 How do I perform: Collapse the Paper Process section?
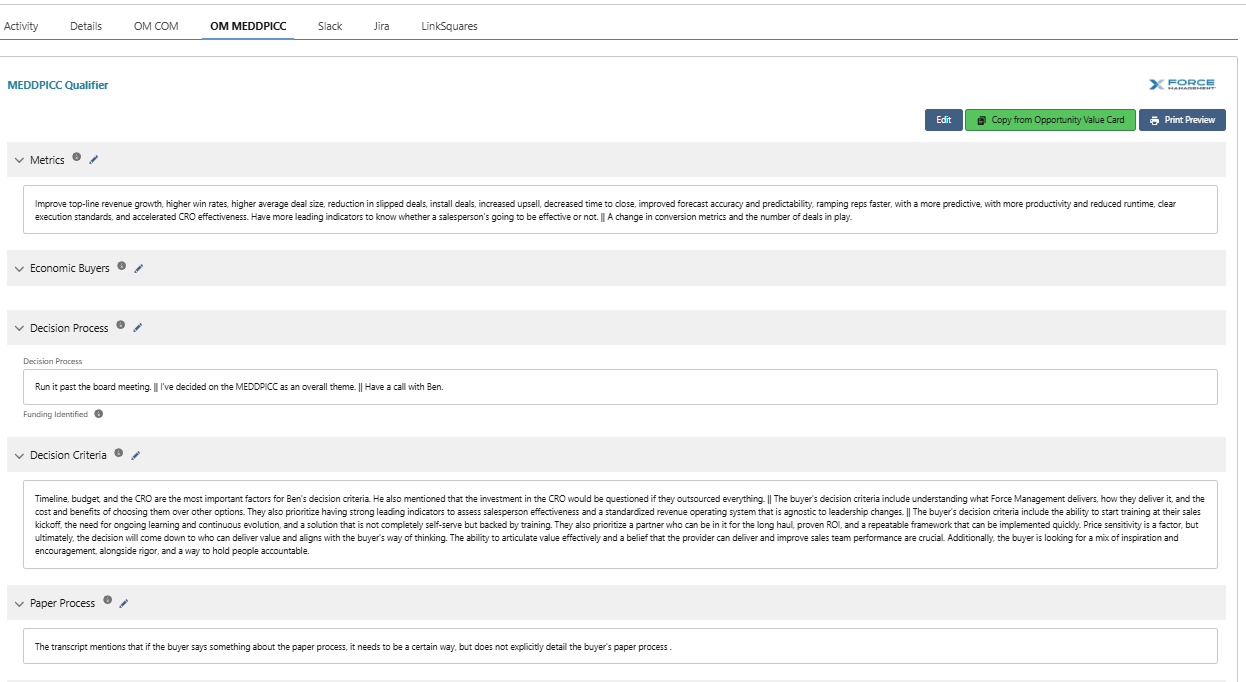pos(19,603)
